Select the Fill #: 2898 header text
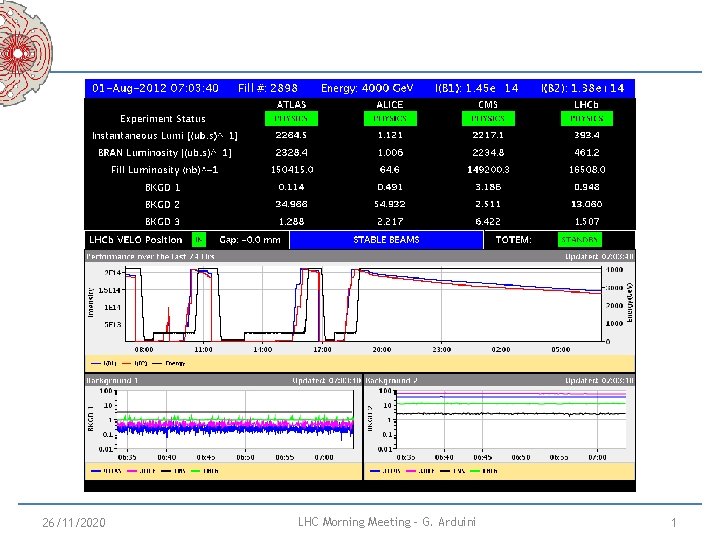The height and width of the screenshot is (540, 720). (x=268, y=88)
